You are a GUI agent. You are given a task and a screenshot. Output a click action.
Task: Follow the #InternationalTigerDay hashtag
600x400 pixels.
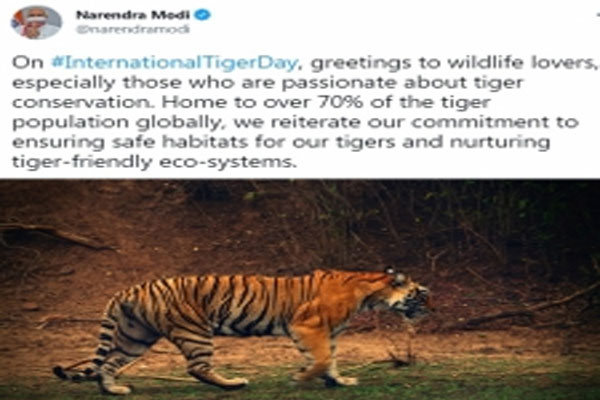174,63
